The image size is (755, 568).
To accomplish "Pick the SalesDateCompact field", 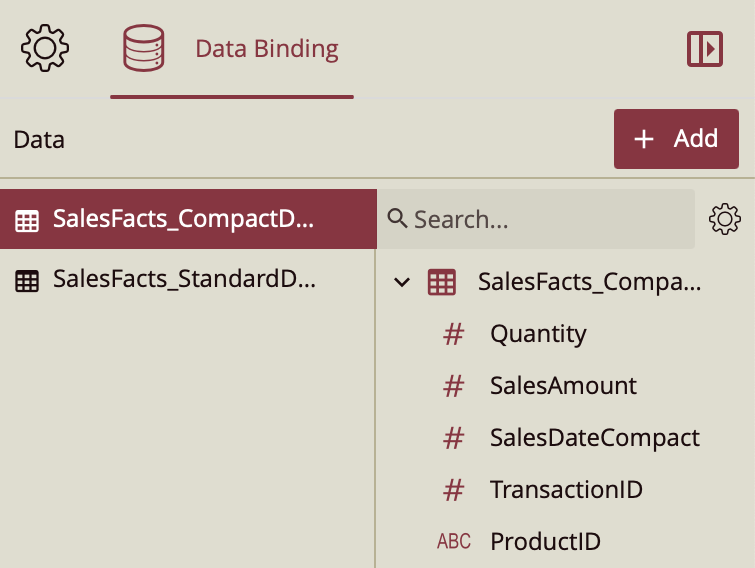I will coord(594,438).
